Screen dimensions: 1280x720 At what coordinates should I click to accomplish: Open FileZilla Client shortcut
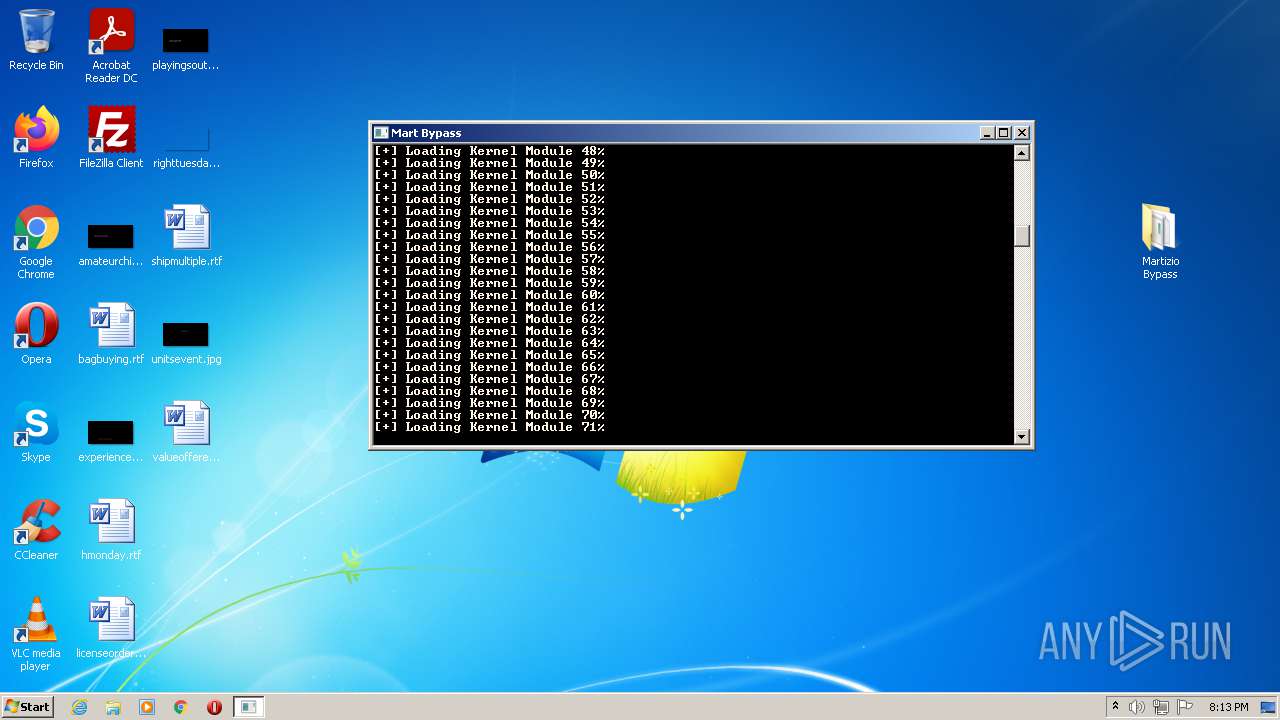(111, 138)
